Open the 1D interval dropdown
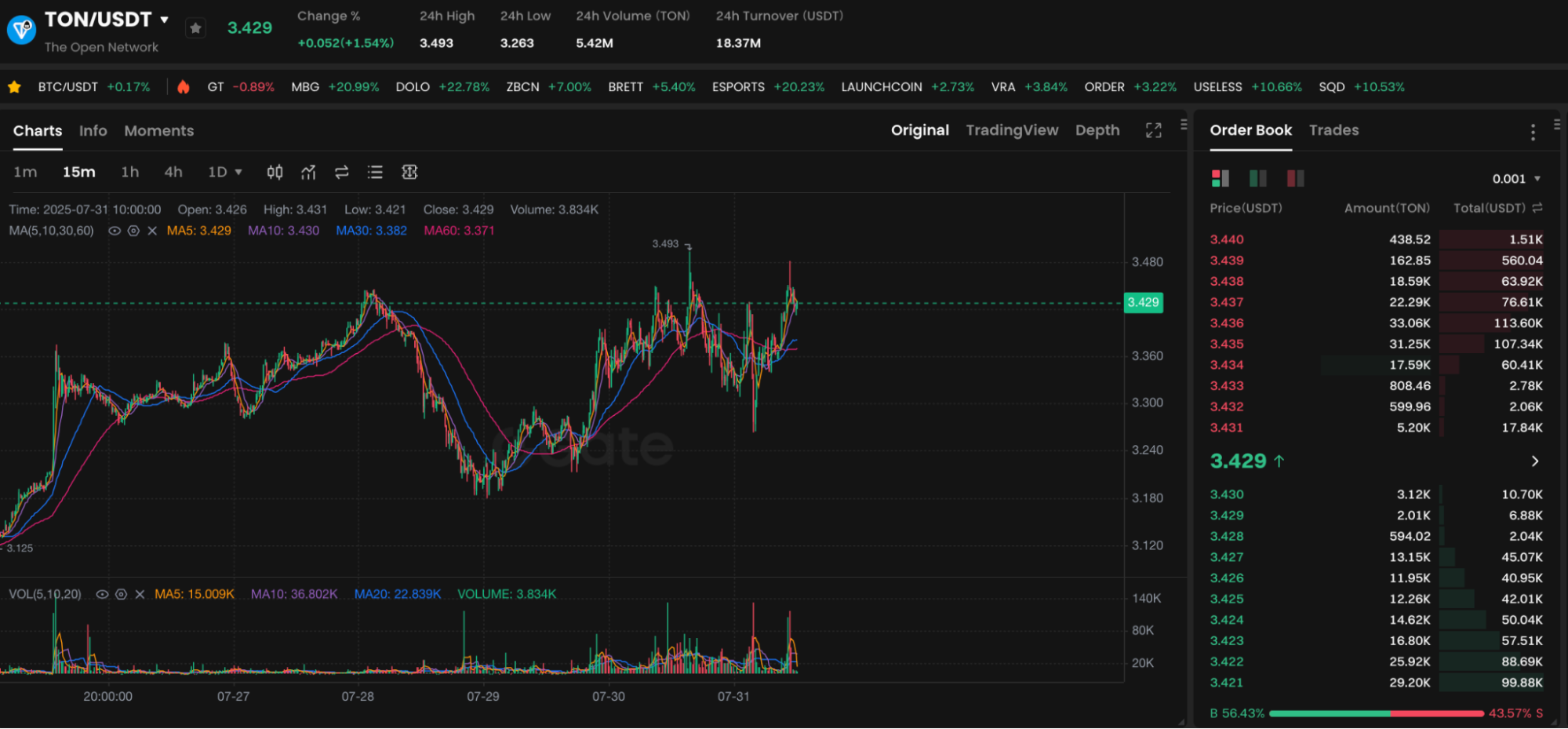This screenshot has width=1568, height=729. coord(225,172)
